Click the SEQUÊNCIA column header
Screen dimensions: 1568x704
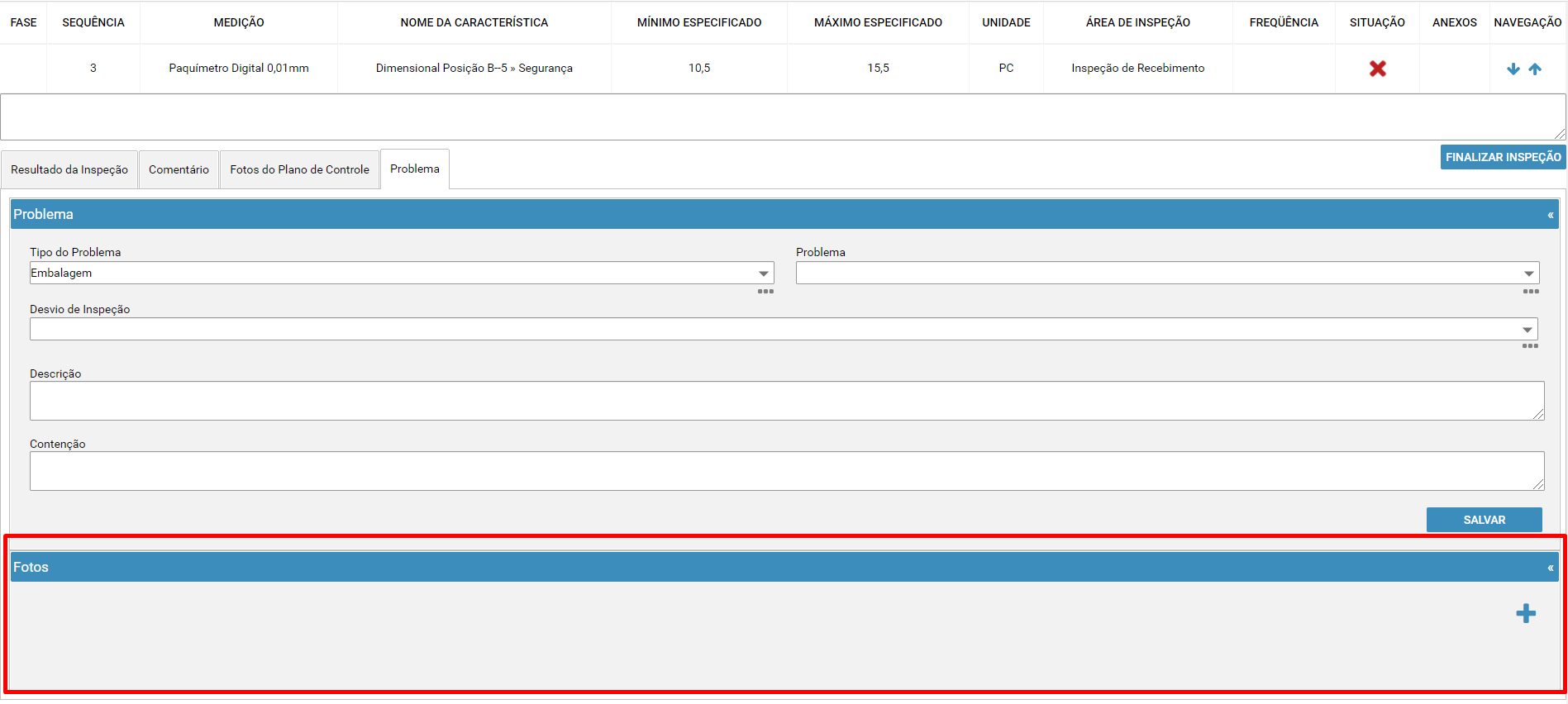click(x=93, y=22)
